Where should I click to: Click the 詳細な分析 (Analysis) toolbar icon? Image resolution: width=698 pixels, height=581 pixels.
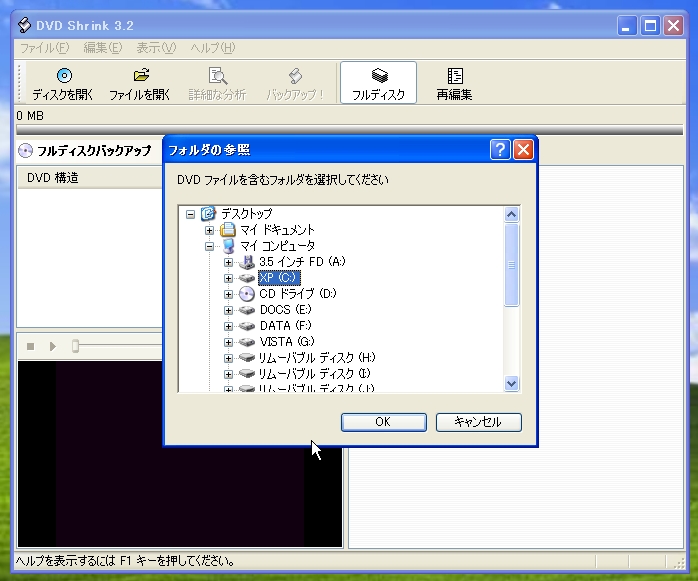[218, 76]
